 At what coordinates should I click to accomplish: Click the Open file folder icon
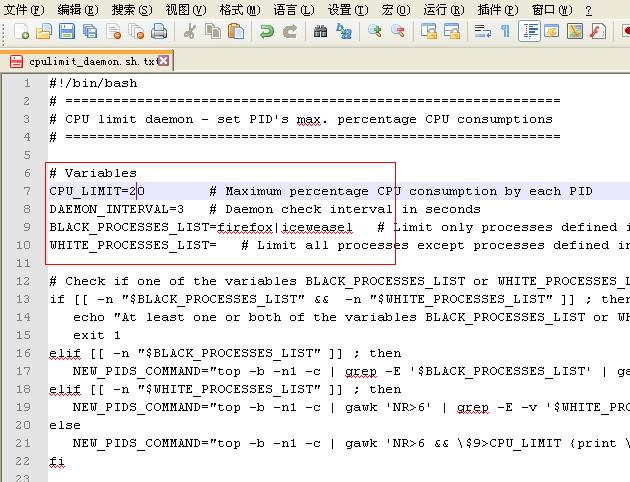44,31
